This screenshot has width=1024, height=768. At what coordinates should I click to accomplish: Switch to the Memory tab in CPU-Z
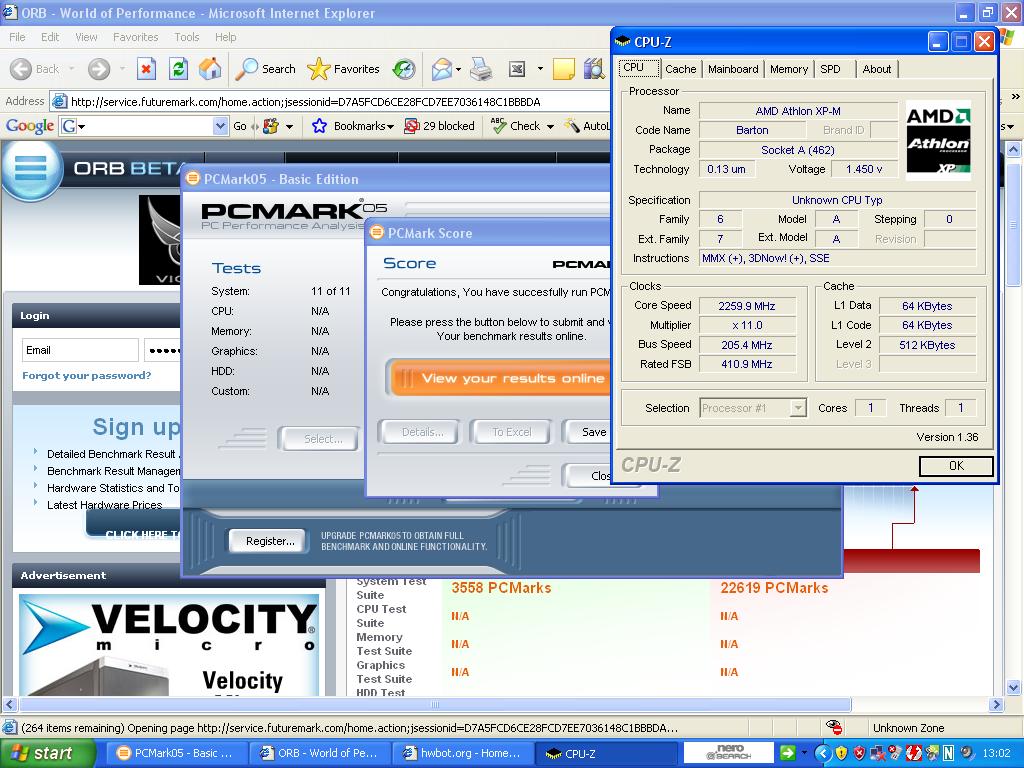[789, 69]
